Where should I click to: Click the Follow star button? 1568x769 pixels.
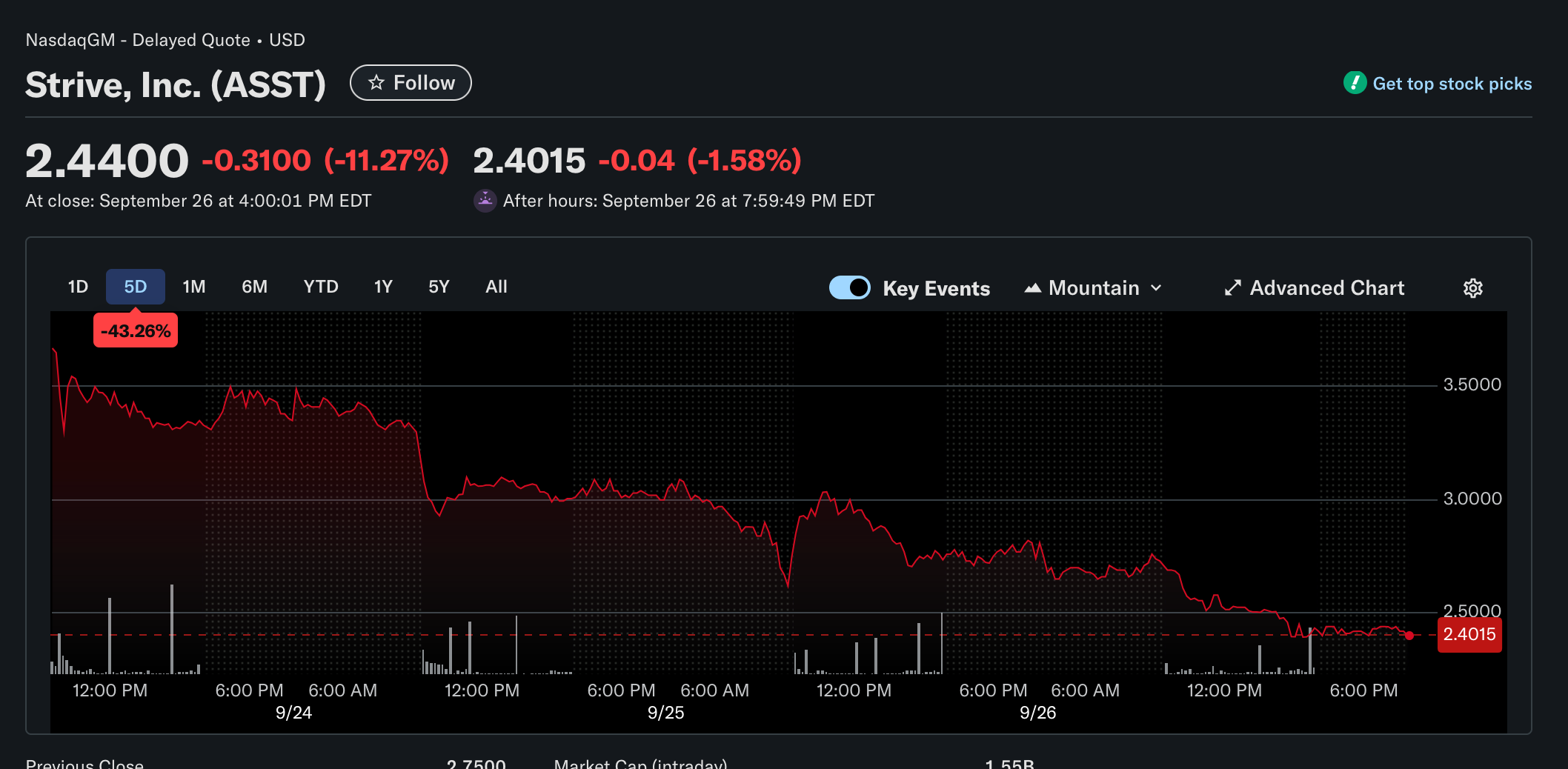tap(411, 83)
